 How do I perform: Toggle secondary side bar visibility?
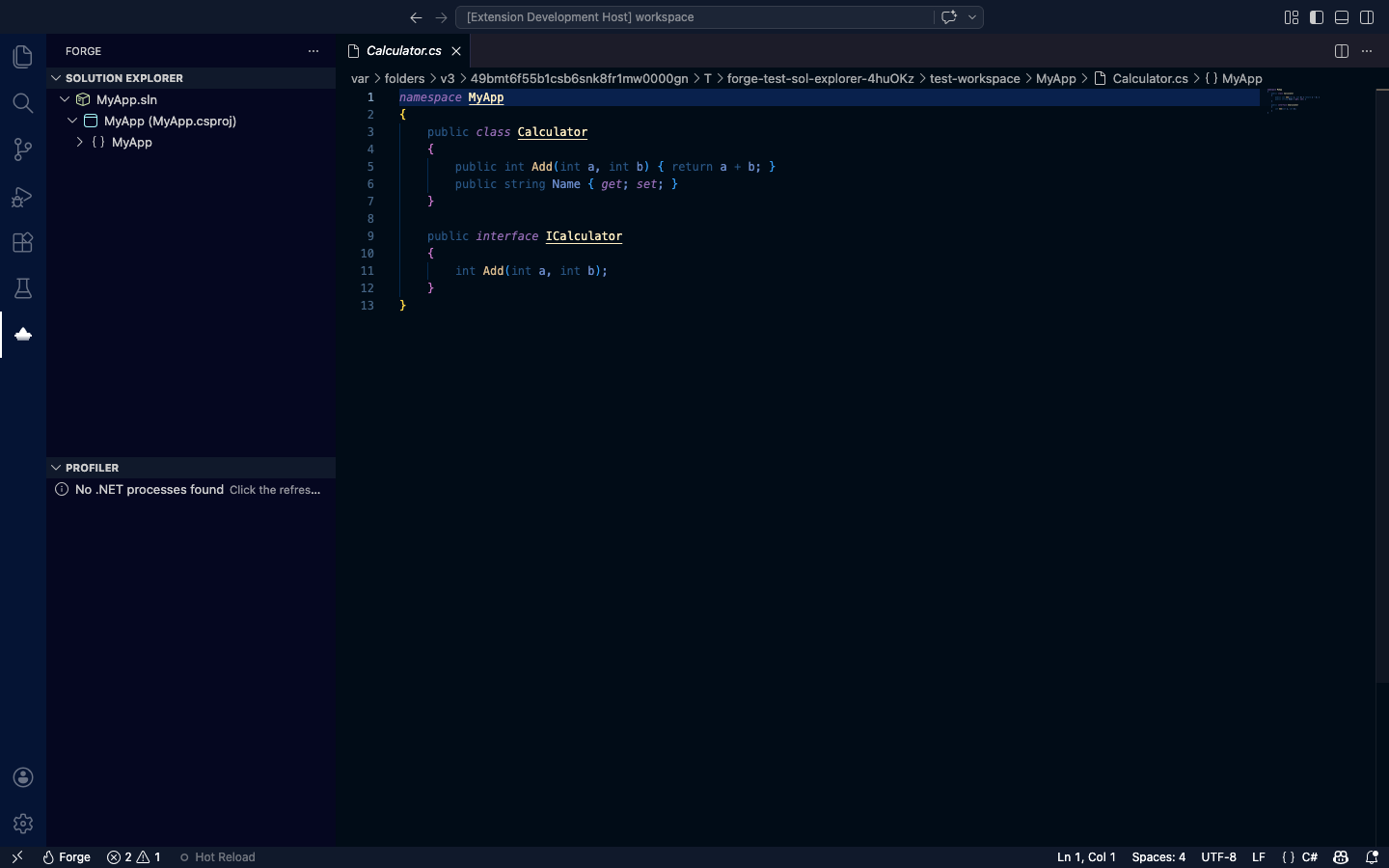(x=1367, y=17)
